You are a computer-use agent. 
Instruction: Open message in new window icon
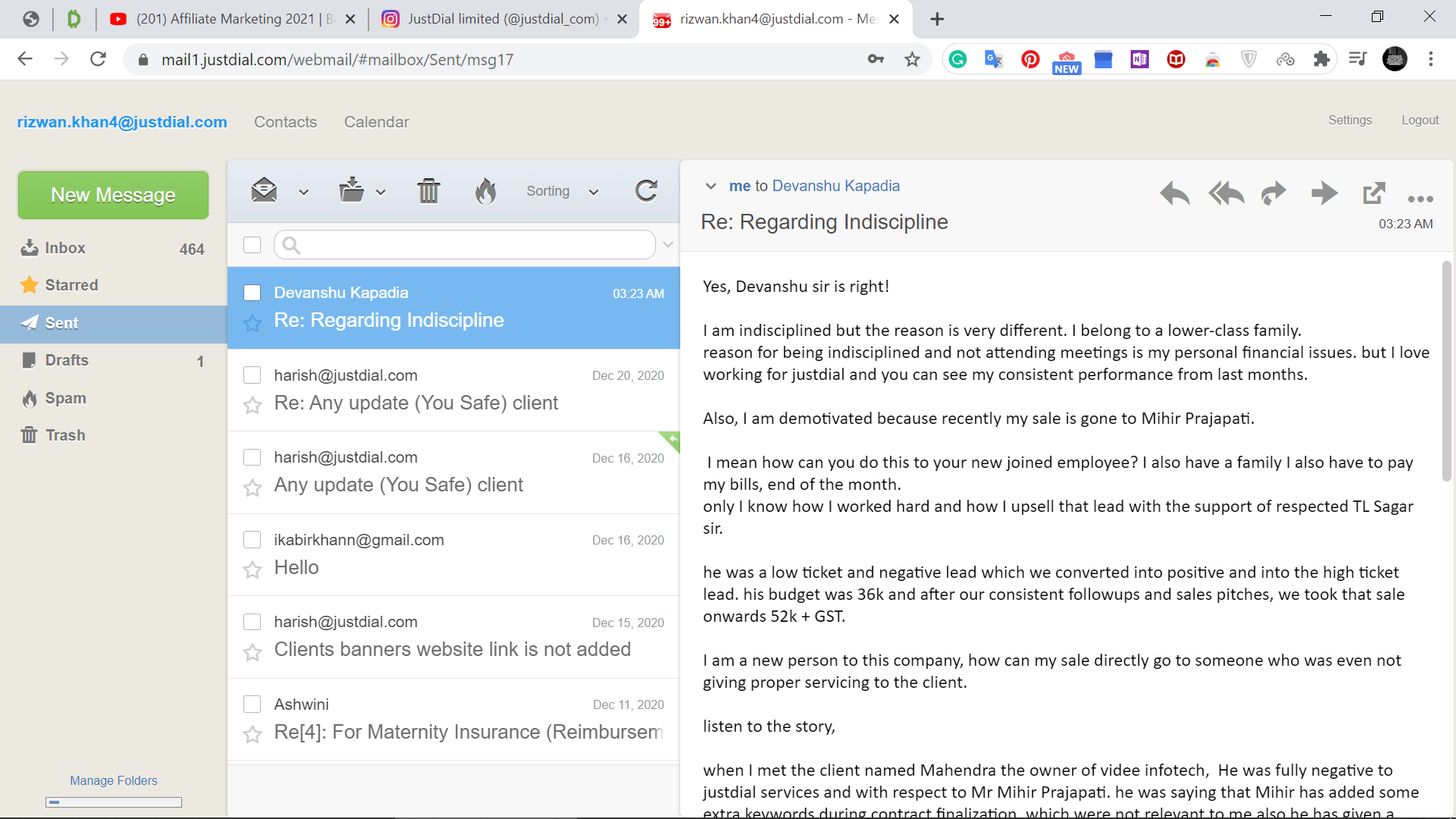[1373, 193]
